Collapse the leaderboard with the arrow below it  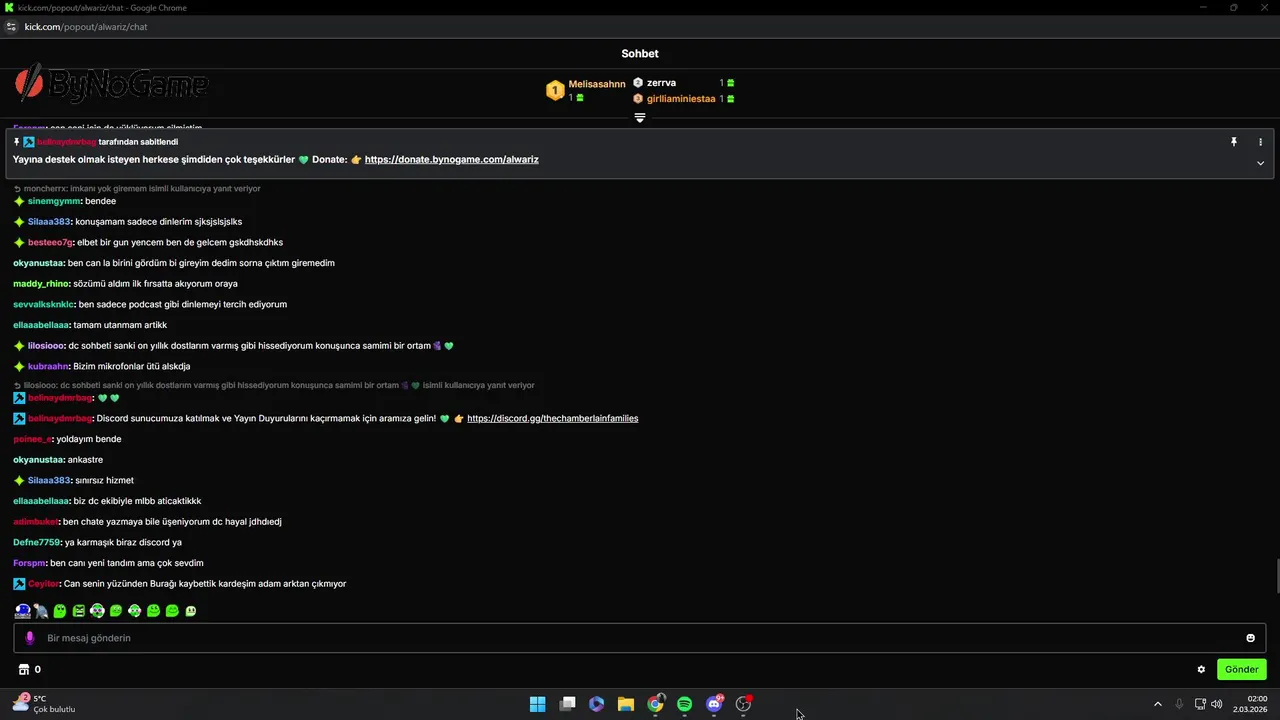tap(640, 118)
